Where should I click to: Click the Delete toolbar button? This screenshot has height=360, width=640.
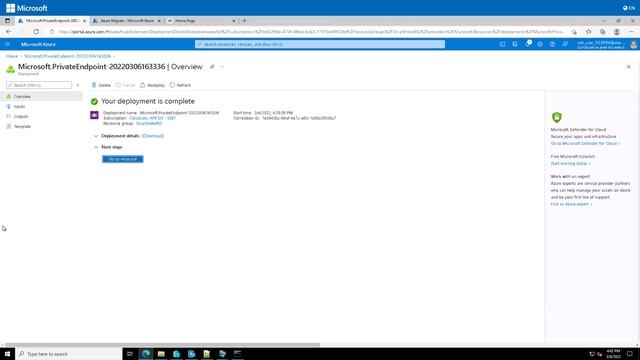(x=101, y=85)
